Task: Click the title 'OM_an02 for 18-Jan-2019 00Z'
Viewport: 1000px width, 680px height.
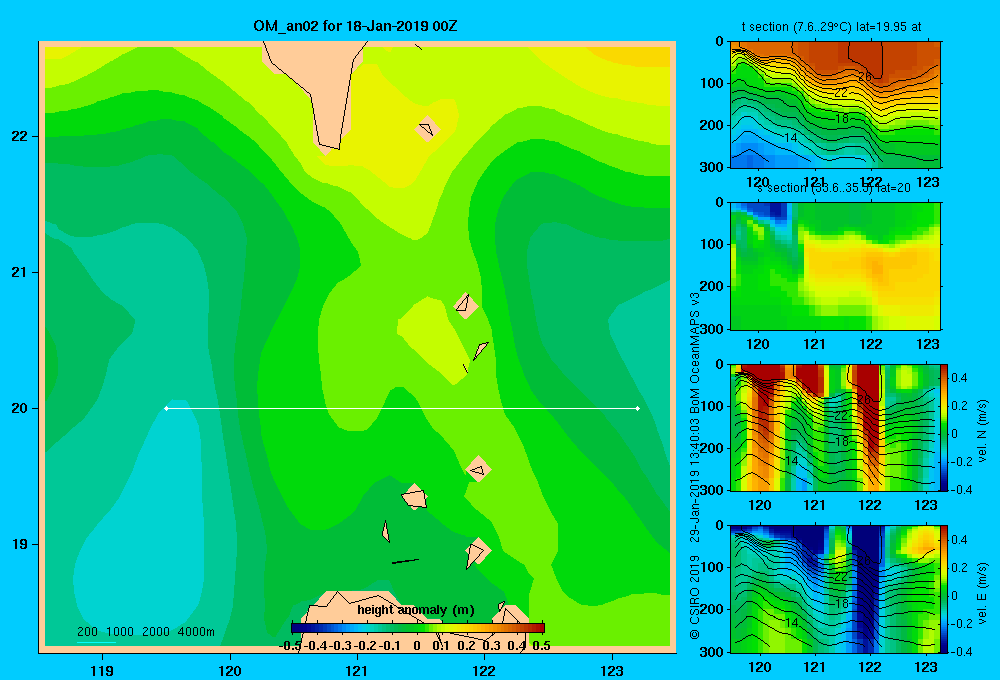Action: (x=355, y=26)
